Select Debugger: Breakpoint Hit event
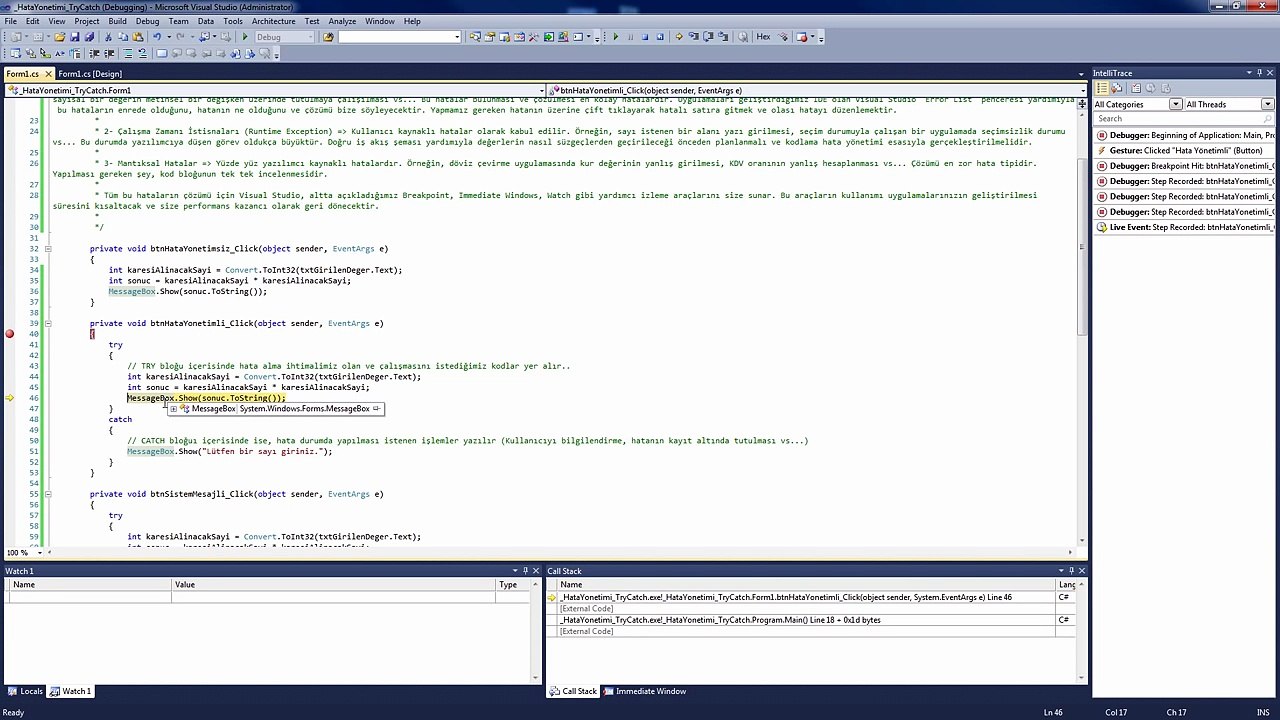Image resolution: width=1280 pixels, height=720 pixels. 1184,166
